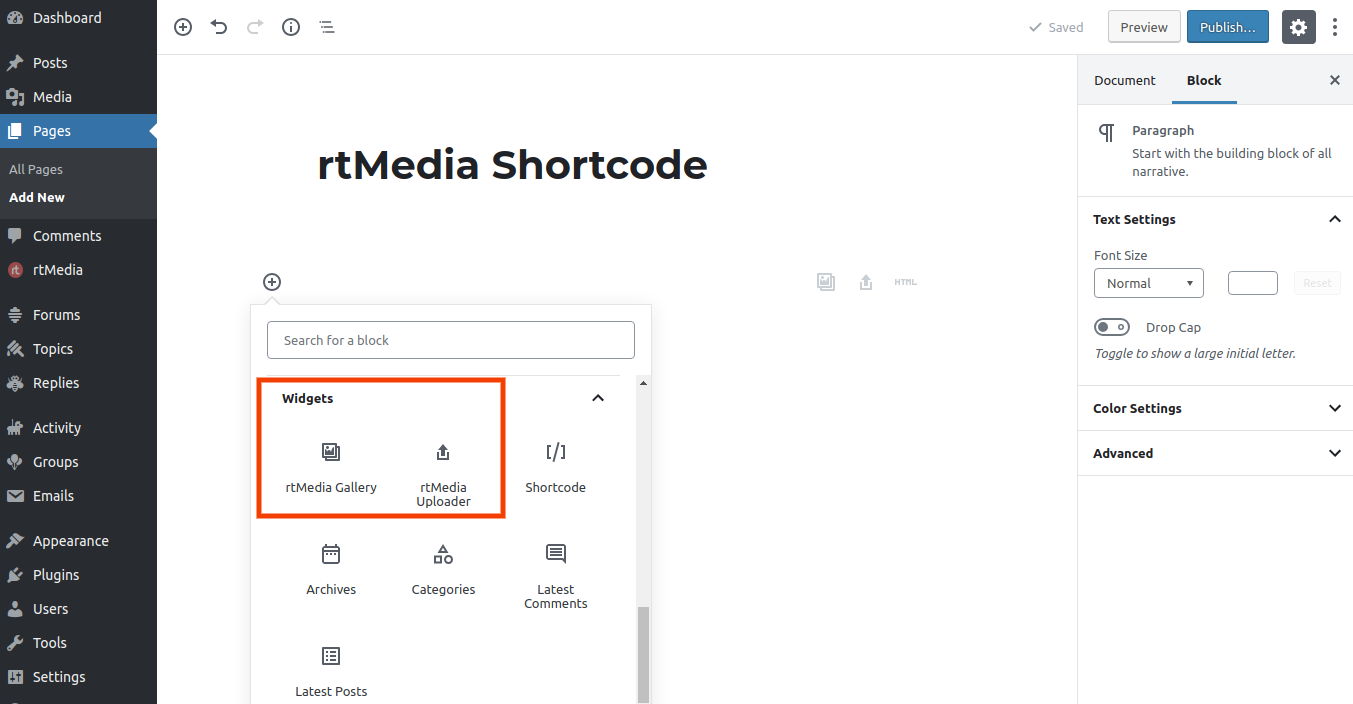Click the Preview button

[x=1144, y=27]
